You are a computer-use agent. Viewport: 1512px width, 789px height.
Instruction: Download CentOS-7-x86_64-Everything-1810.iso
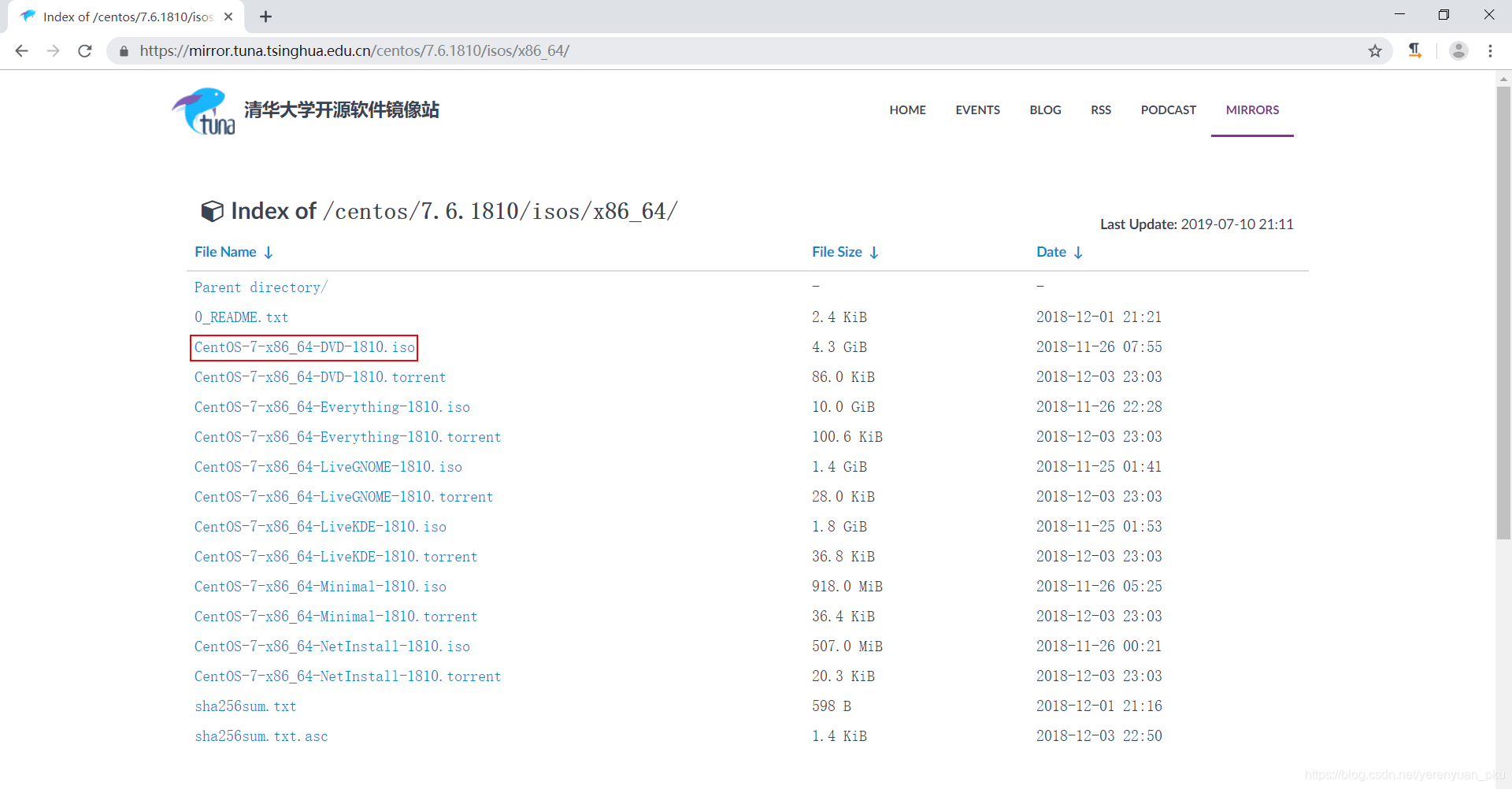332,407
